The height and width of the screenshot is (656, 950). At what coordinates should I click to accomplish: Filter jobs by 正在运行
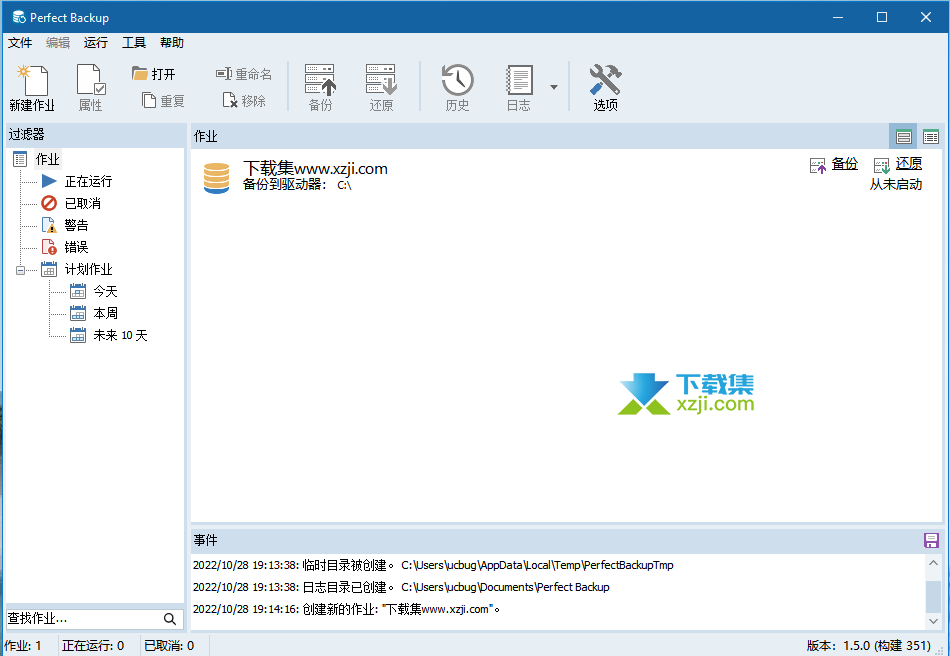88,181
